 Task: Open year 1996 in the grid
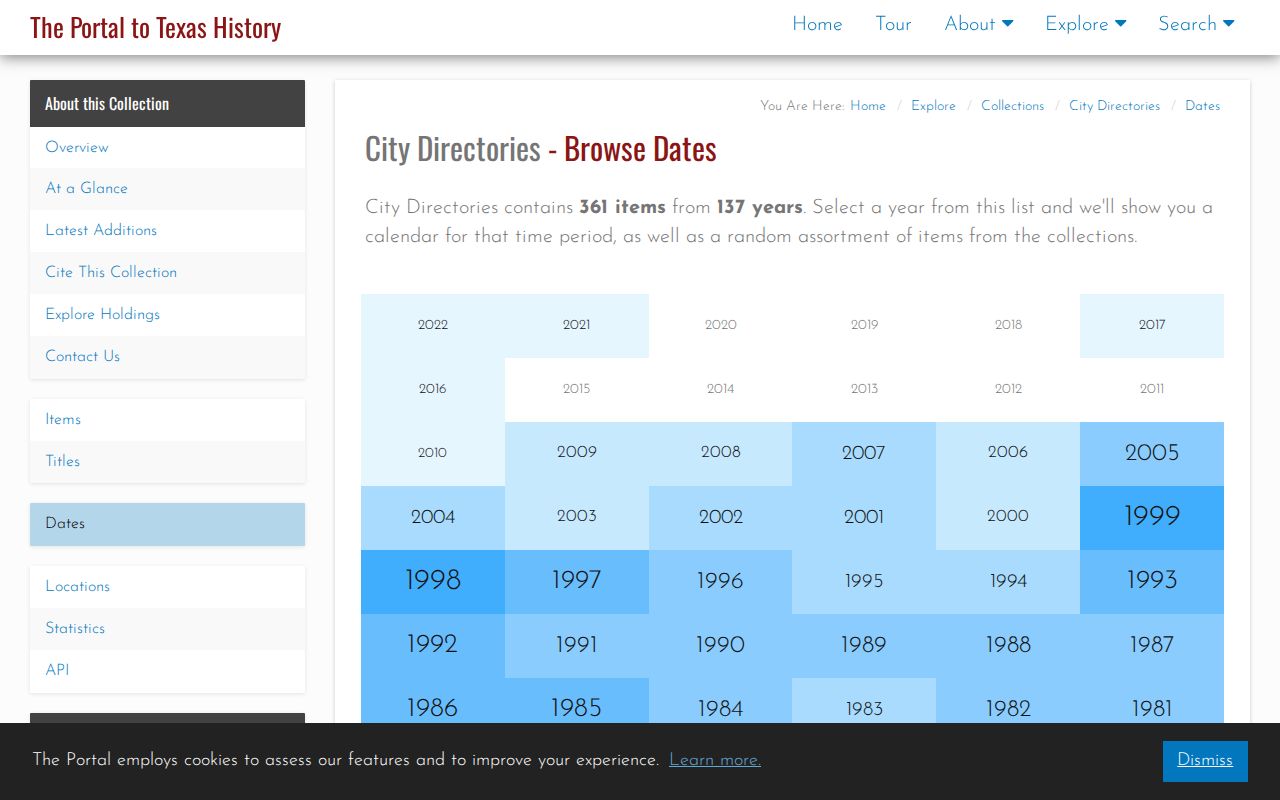pos(720,581)
